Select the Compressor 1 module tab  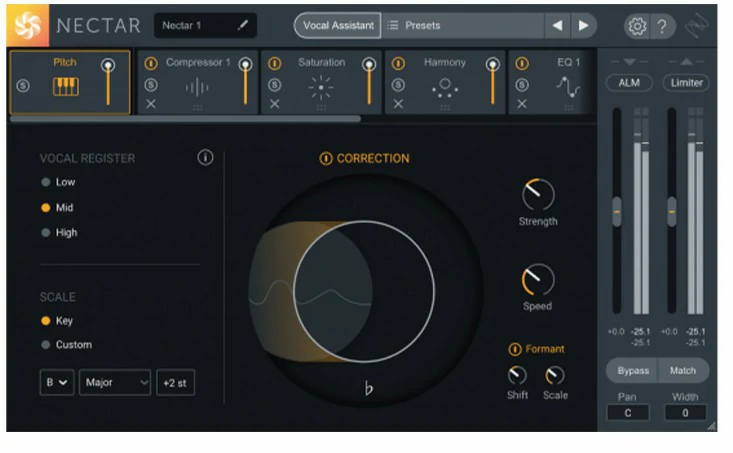[198, 82]
